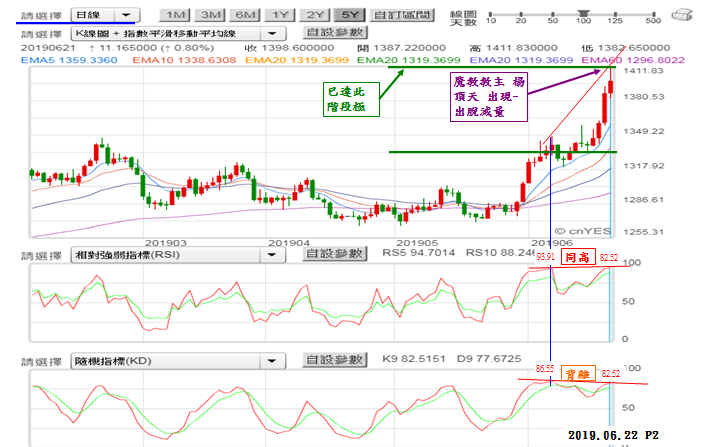Select the 1M time range button
This screenshot has height=447, width=705.
(x=175, y=15)
